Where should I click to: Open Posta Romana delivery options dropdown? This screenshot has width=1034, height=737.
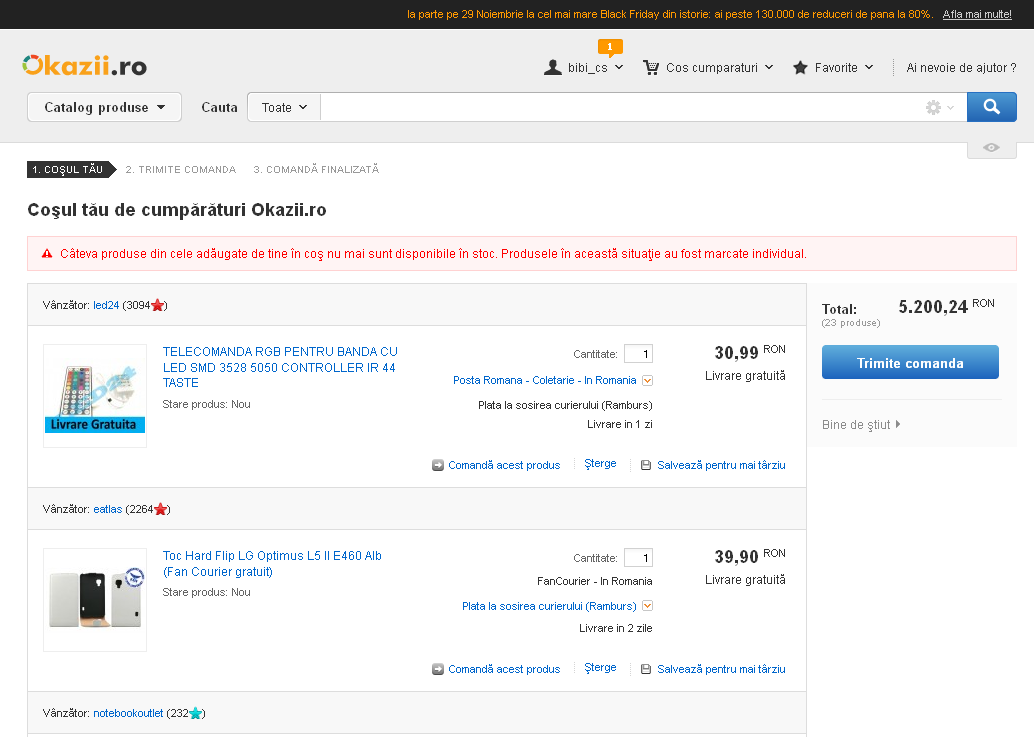648,380
